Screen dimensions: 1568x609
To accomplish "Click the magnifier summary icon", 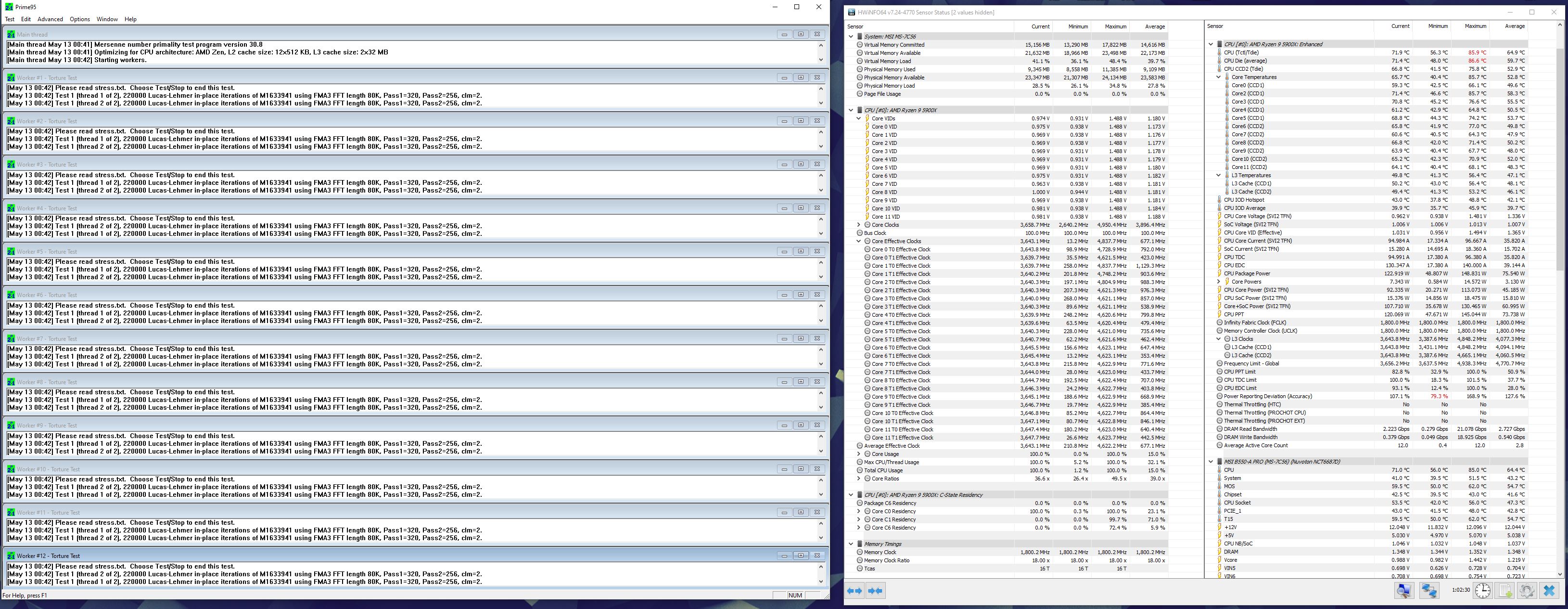I will (1403, 590).
